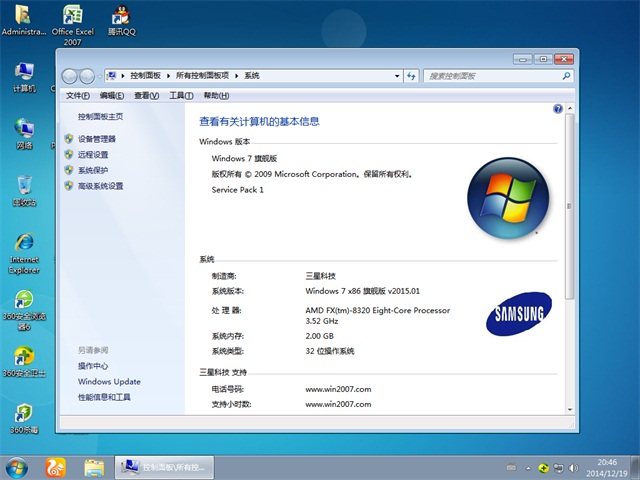Open the Internet Explorer desktop icon

click(24, 252)
